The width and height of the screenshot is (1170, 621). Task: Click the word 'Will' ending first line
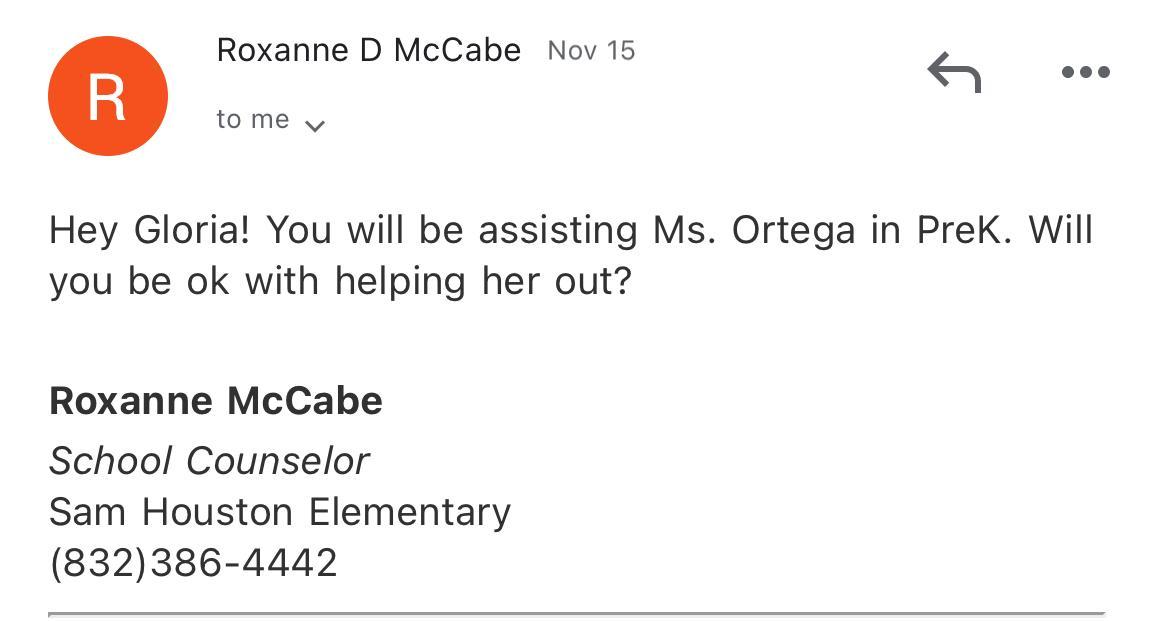1061,230
